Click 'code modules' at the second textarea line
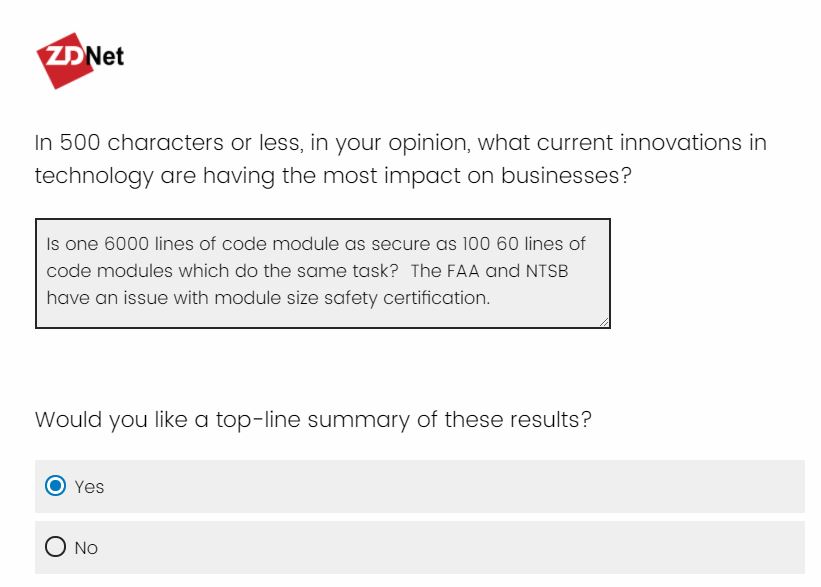Viewport: 821px width, 587px height. click(109, 271)
